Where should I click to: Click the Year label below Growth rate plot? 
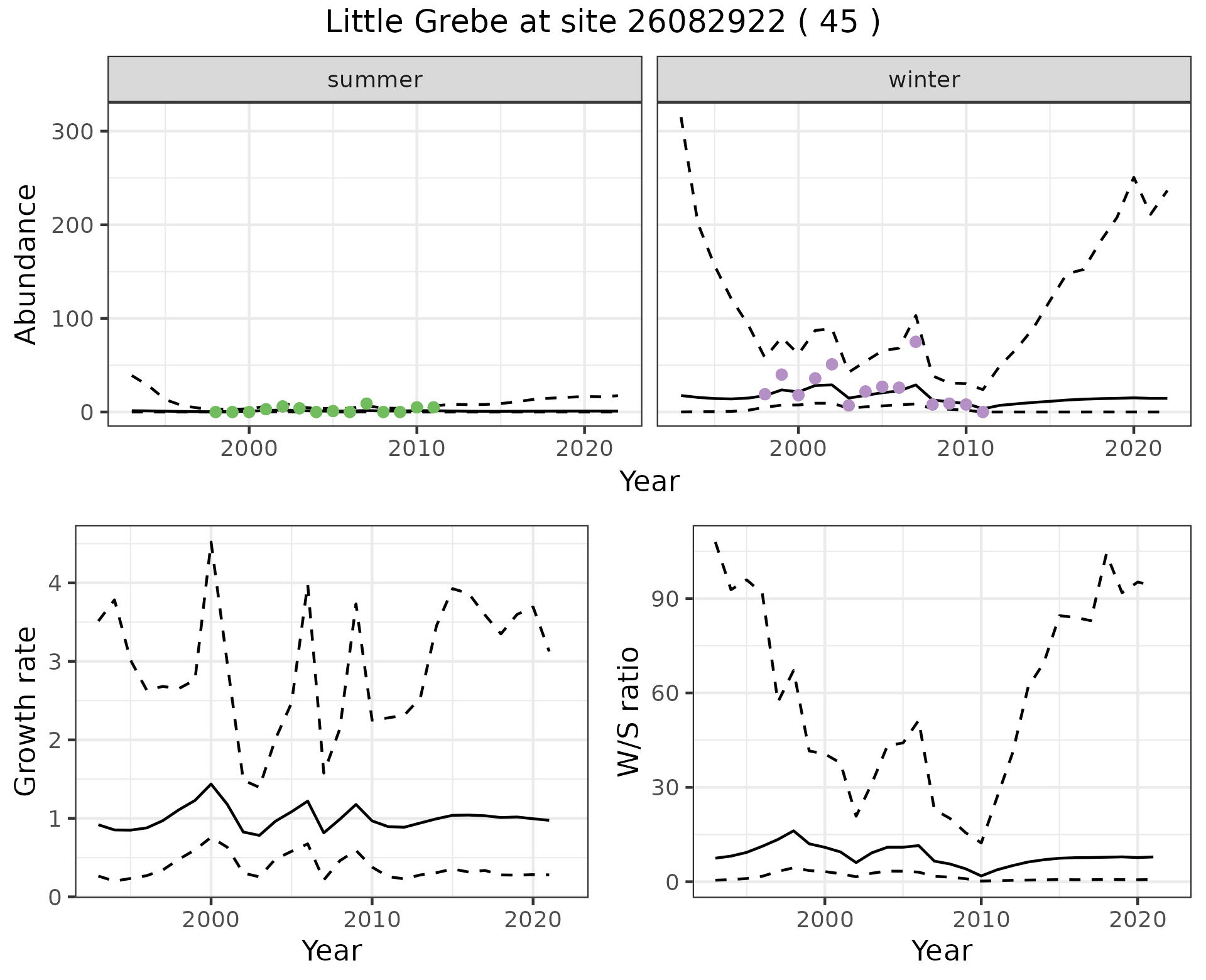(x=332, y=950)
